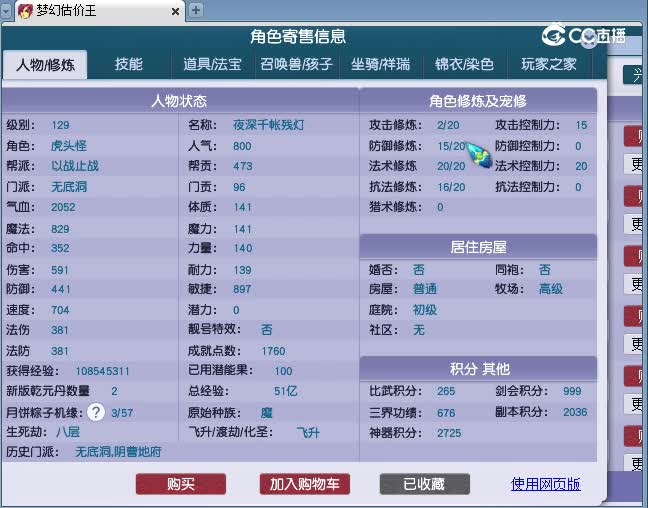The image size is (648, 508).
Task: Click the role value 虎头怪
Action: click(69, 145)
